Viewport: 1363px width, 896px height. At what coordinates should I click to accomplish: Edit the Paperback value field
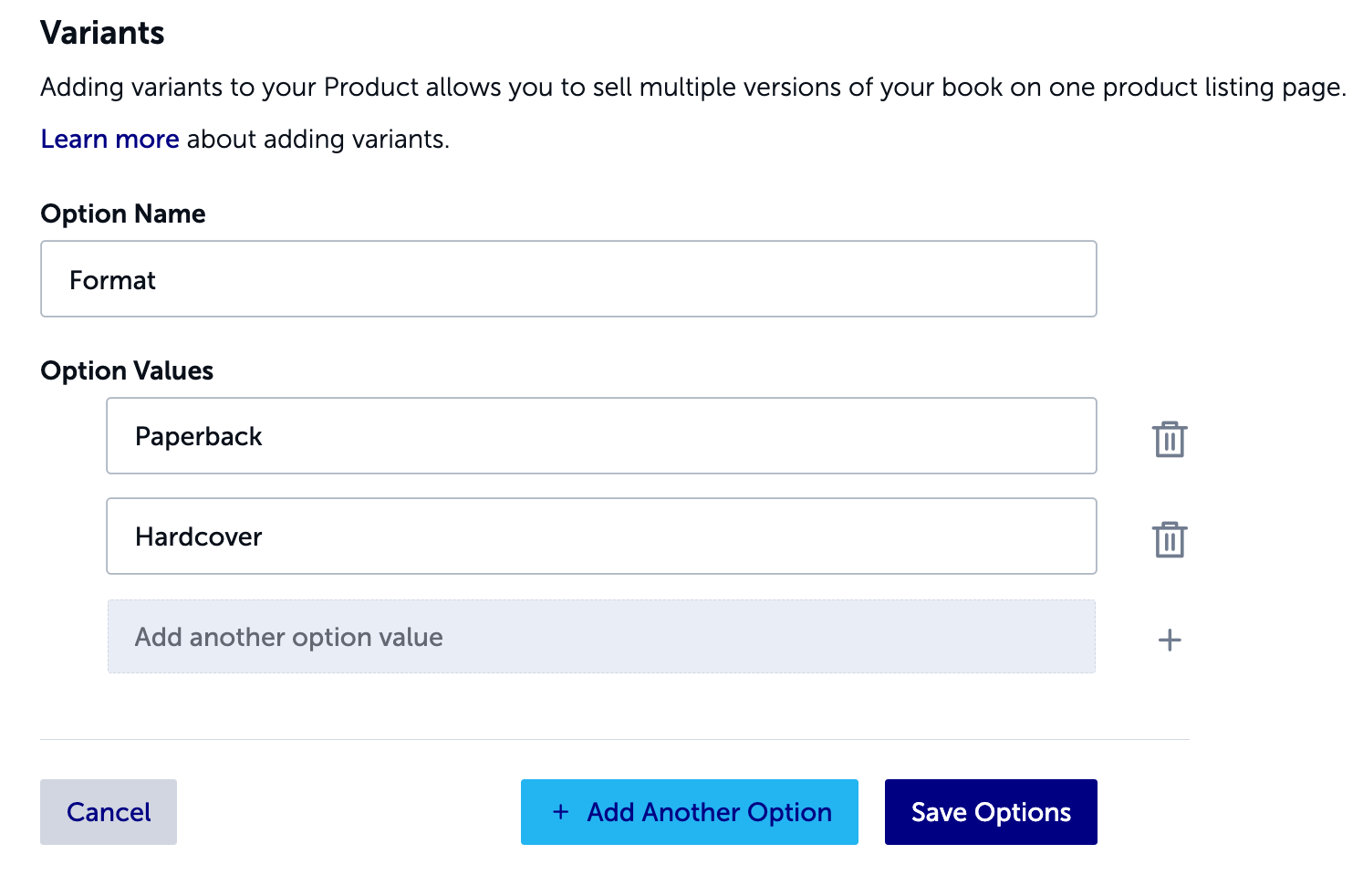click(601, 436)
